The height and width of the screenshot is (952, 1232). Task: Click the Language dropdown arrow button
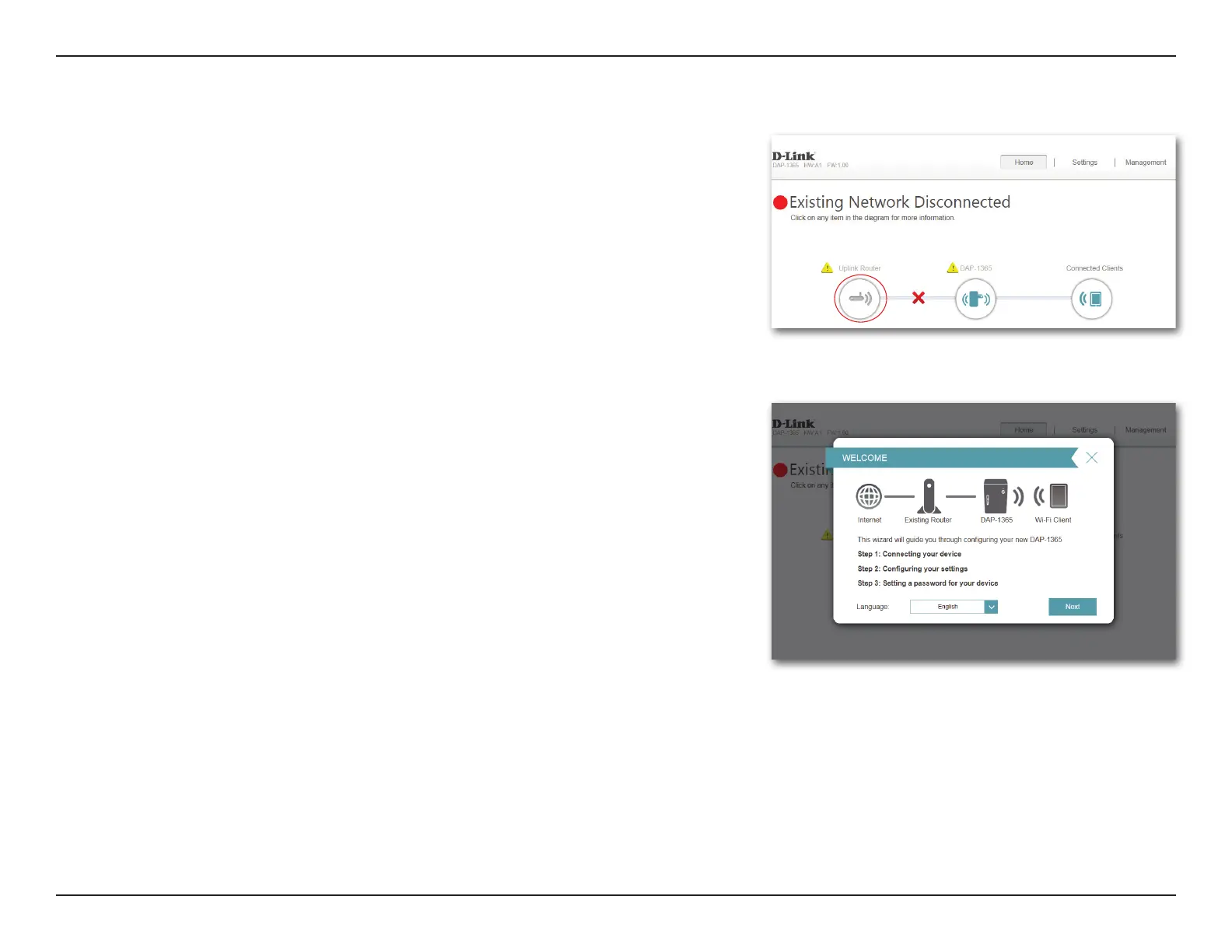pyautogui.click(x=991, y=607)
